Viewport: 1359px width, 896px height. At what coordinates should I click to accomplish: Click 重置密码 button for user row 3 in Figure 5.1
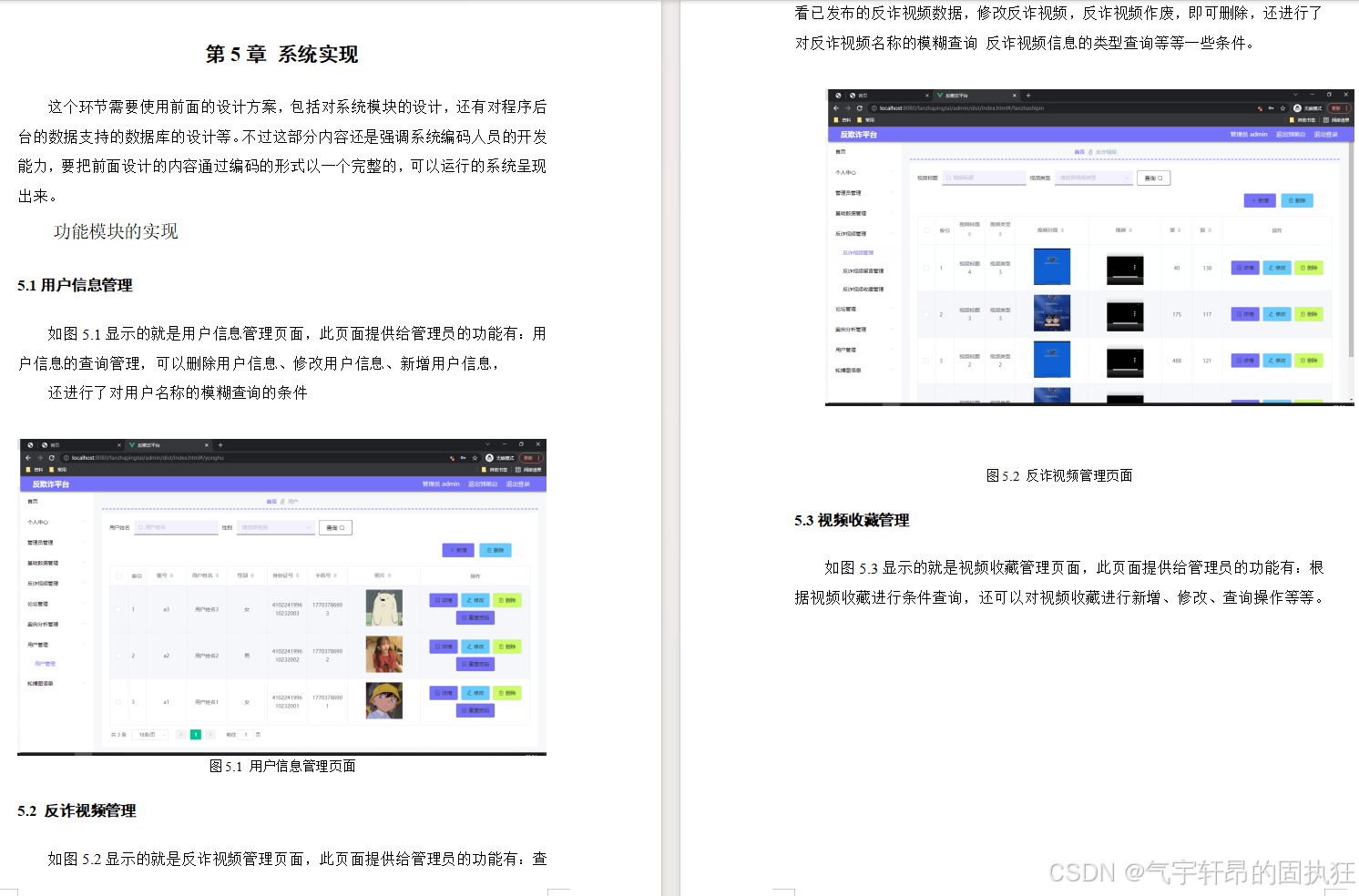(475, 710)
